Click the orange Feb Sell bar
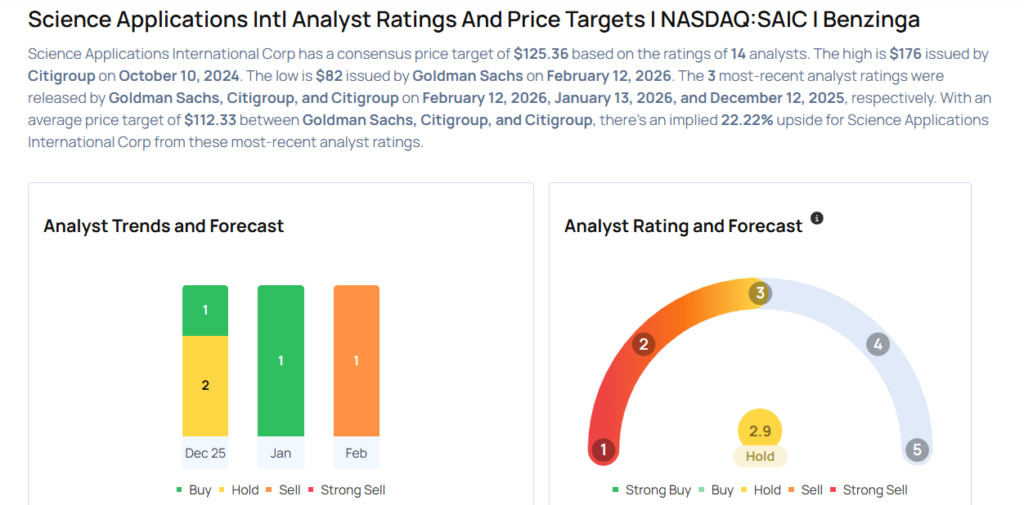 356,360
